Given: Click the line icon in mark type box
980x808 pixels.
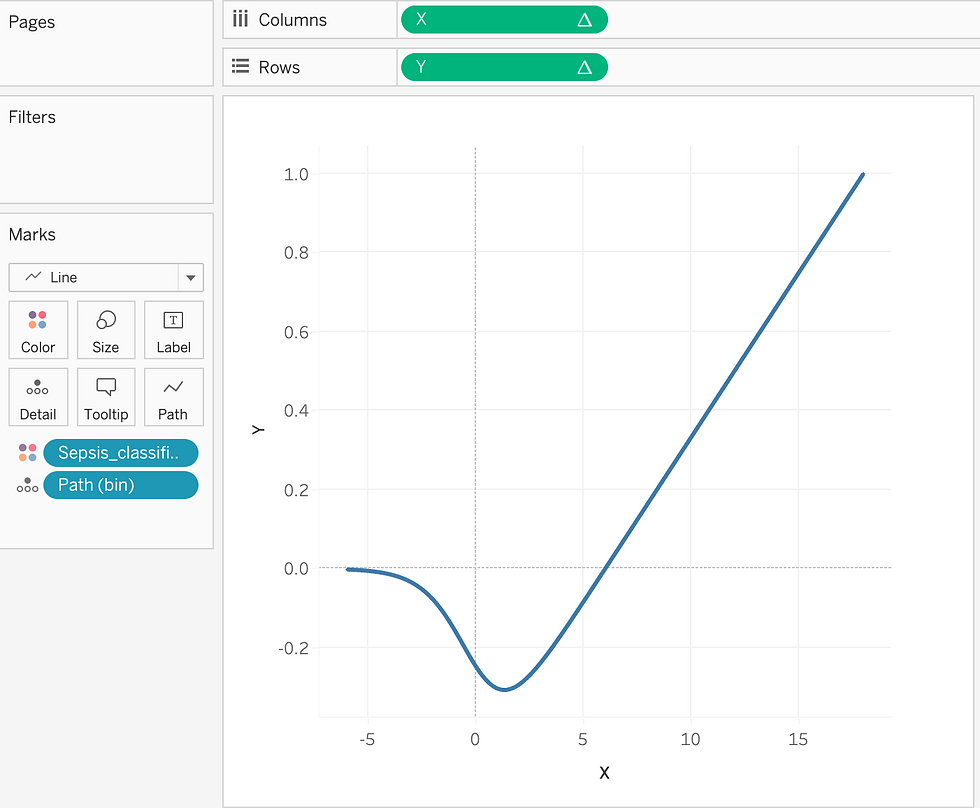Looking at the screenshot, I should coord(33,276).
